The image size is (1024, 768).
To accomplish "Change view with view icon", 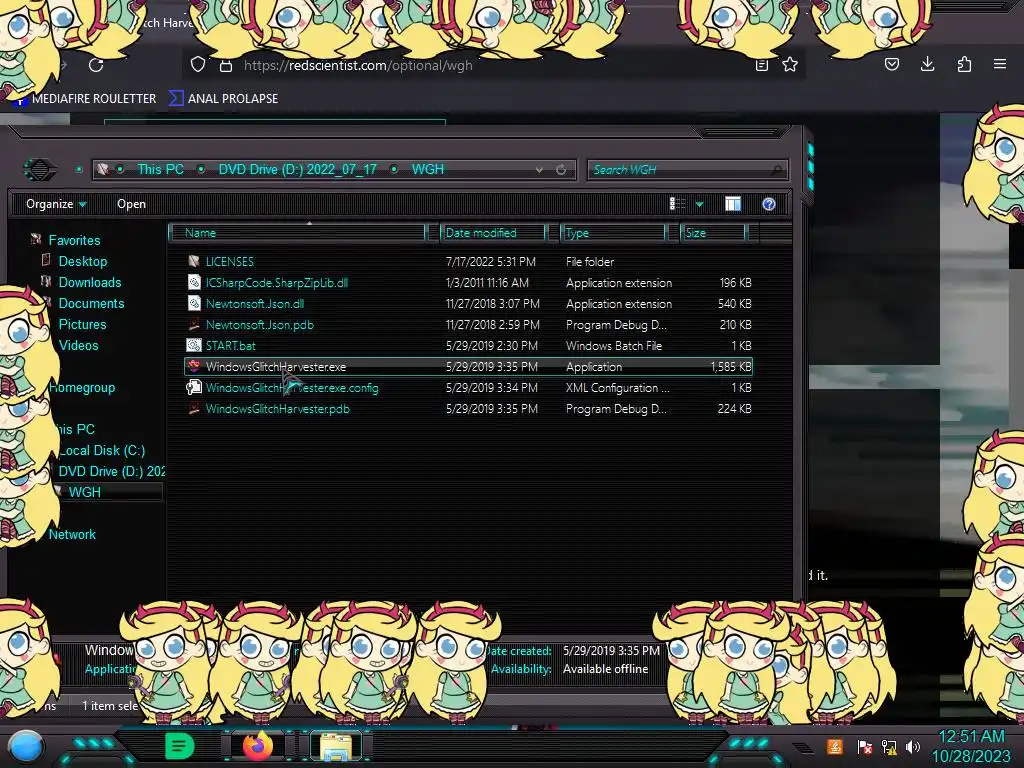I will [x=677, y=204].
